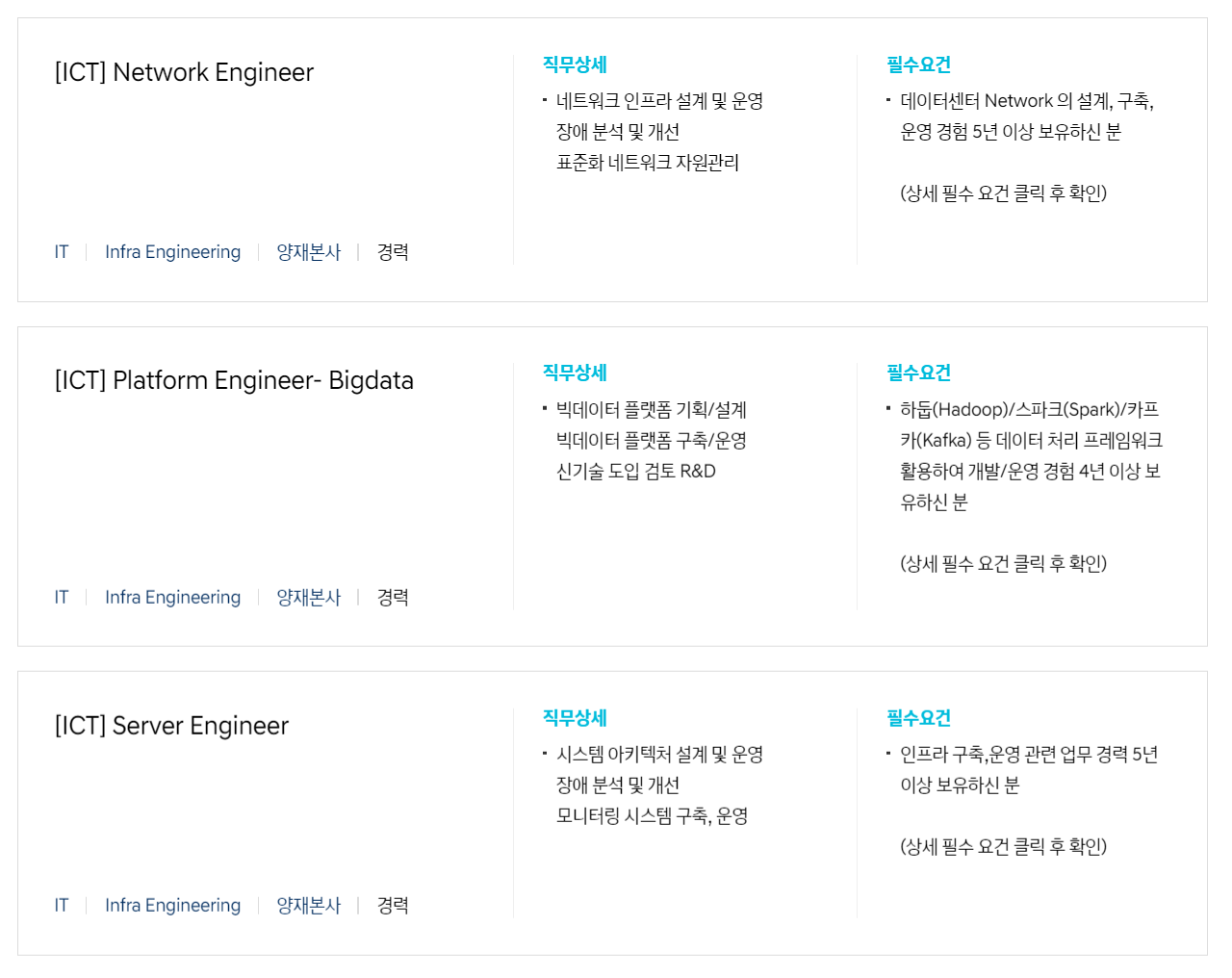Open the [ICT] Network Engineer job posting
This screenshot has width=1232, height=978.
tap(184, 73)
